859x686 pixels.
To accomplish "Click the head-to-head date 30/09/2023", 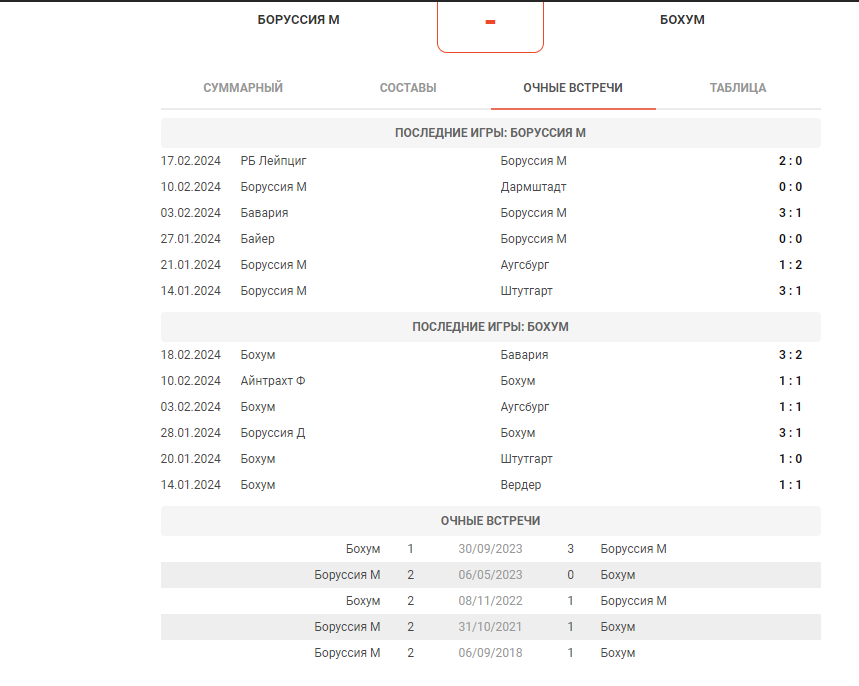I will pos(490,549).
